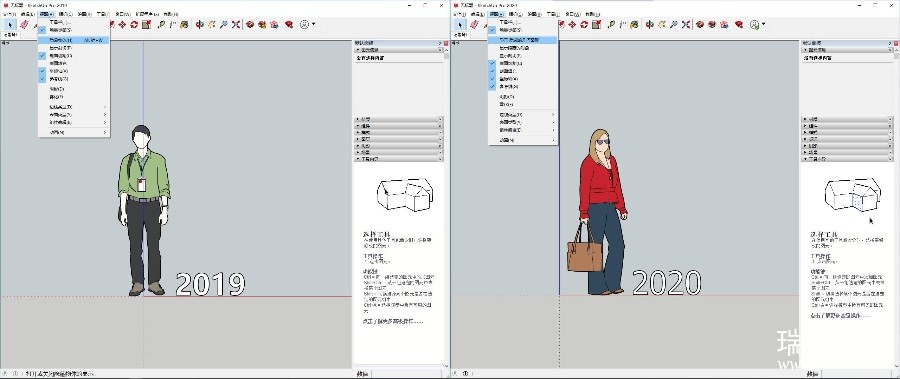Pick the Eraser tool in 2019 window
The image size is (900, 379).
24,25
